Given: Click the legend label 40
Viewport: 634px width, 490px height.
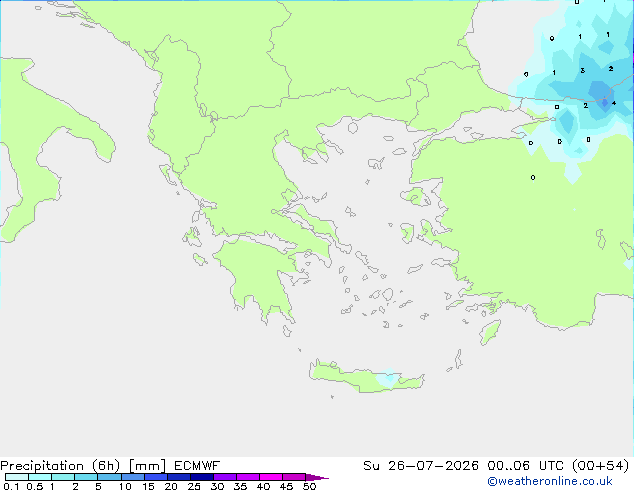Looking at the screenshot, I should point(263,486).
